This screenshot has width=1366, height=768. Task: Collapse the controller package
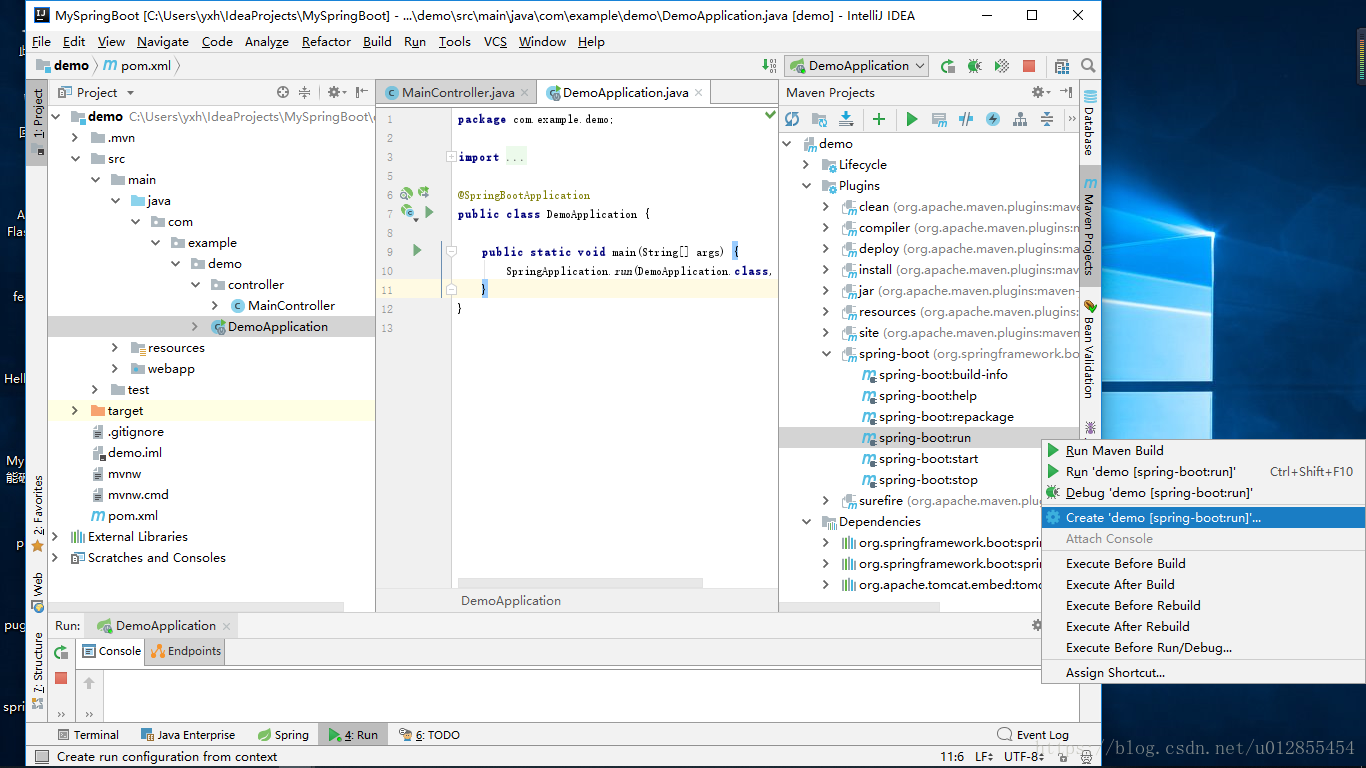point(195,285)
